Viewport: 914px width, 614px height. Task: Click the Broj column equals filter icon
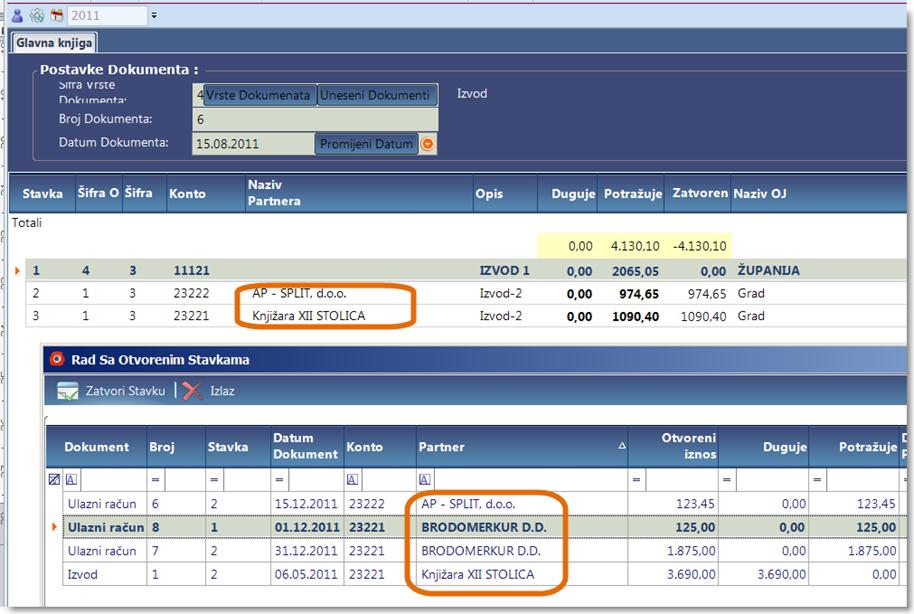tap(156, 479)
